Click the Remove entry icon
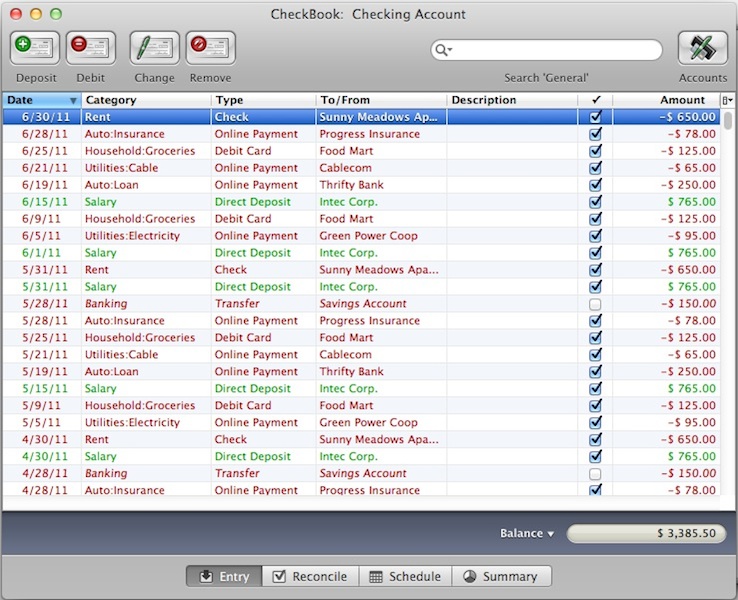738x600 pixels. [210, 48]
